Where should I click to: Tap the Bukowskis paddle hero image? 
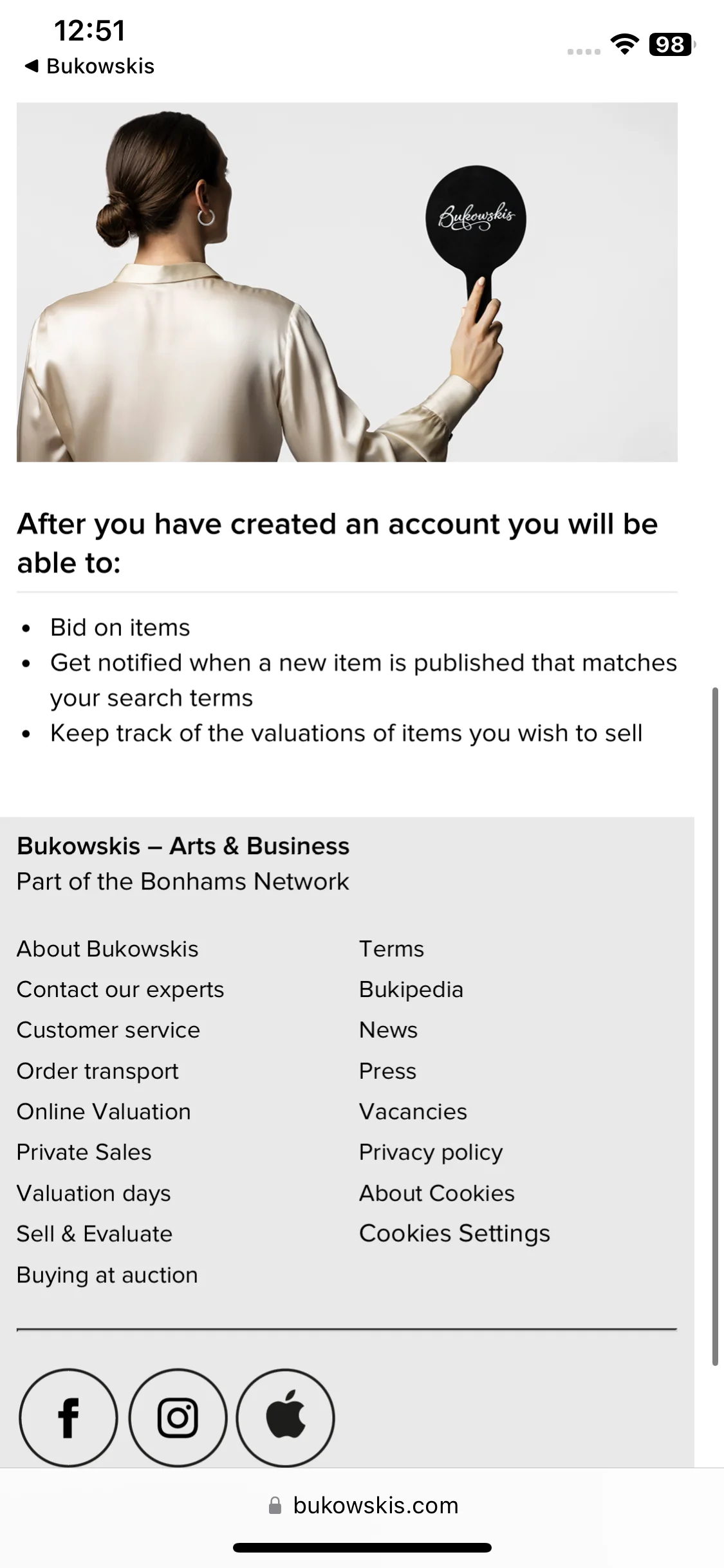point(347,282)
